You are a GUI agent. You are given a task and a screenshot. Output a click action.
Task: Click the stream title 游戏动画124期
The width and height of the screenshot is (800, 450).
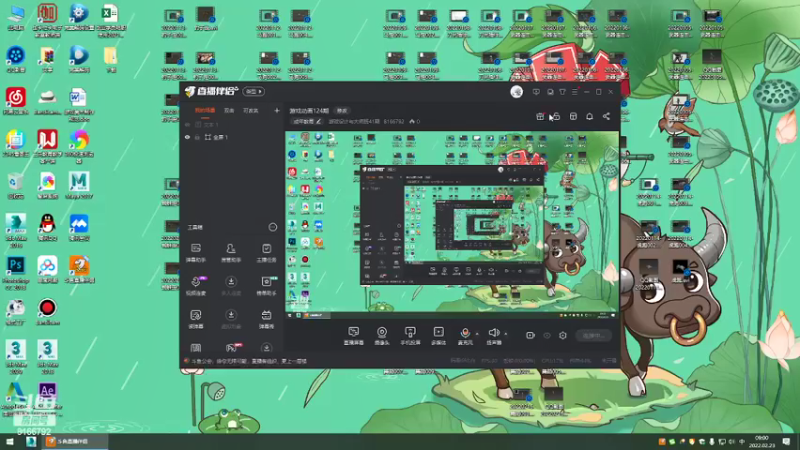coord(309,111)
